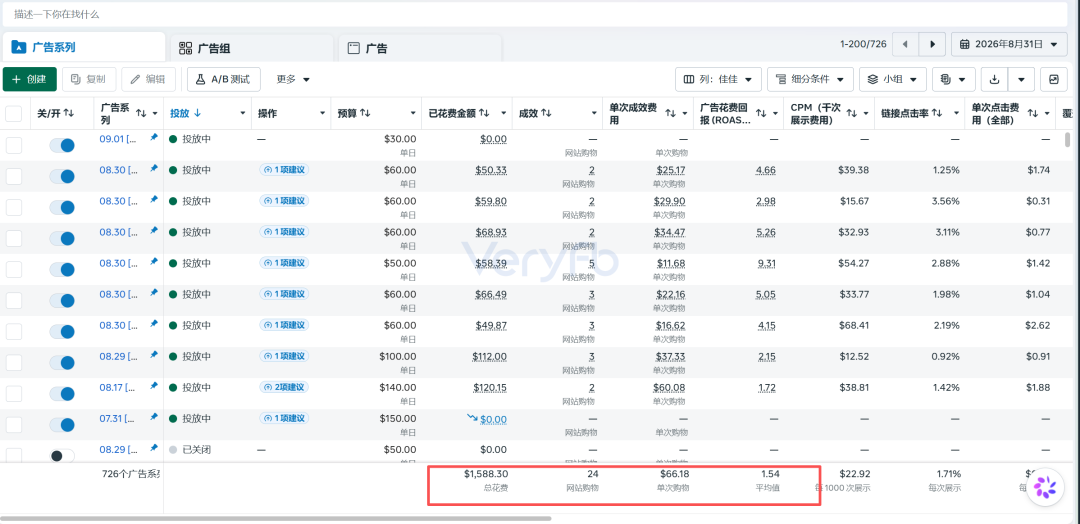This screenshot has height=524, width=1080.
Task: Open the purple AI assistant floating icon
Action: tap(1045, 487)
